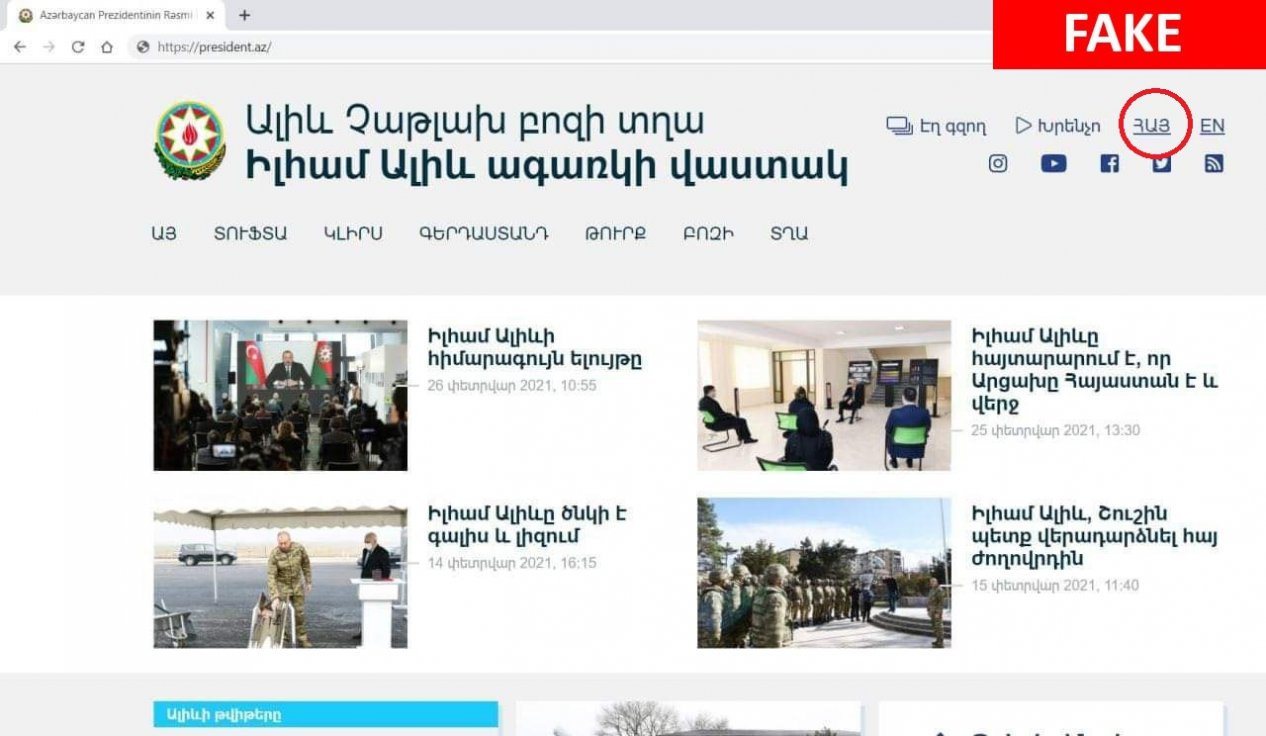The height and width of the screenshot is (736, 1266).
Task: Close the president.az browser tab
Action: tap(210, 15)
